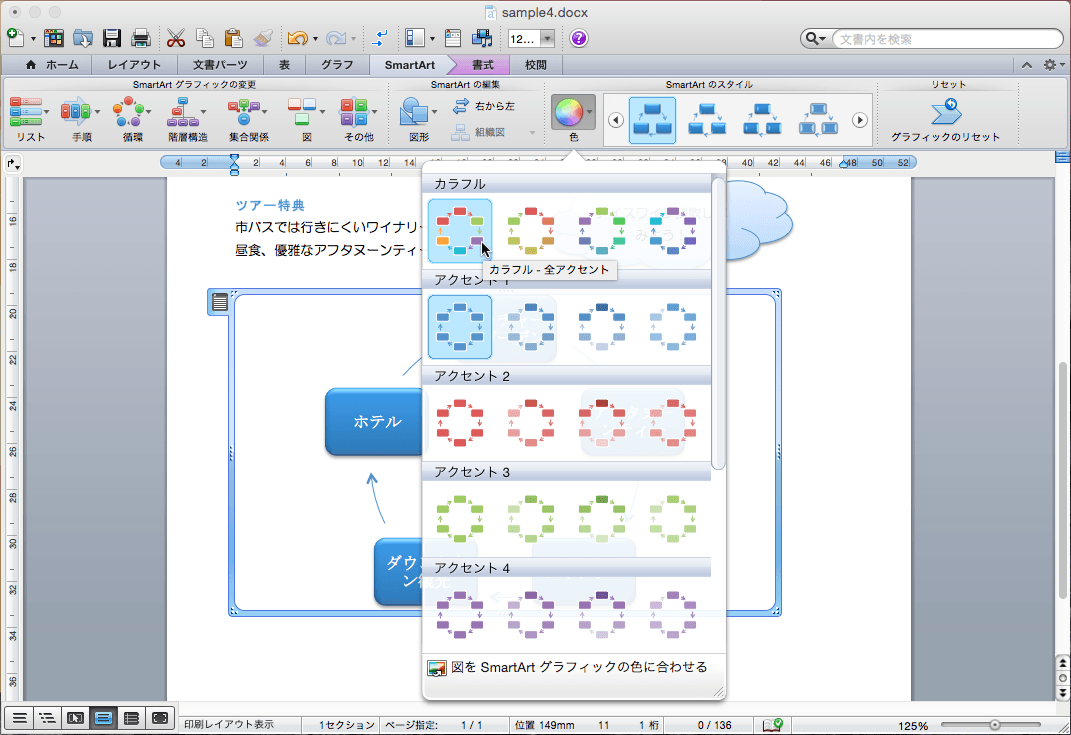Viewport: 1071px width, 735px height.
Task: Collapse the ribbon with the caret
Action: click(1027, 65)
